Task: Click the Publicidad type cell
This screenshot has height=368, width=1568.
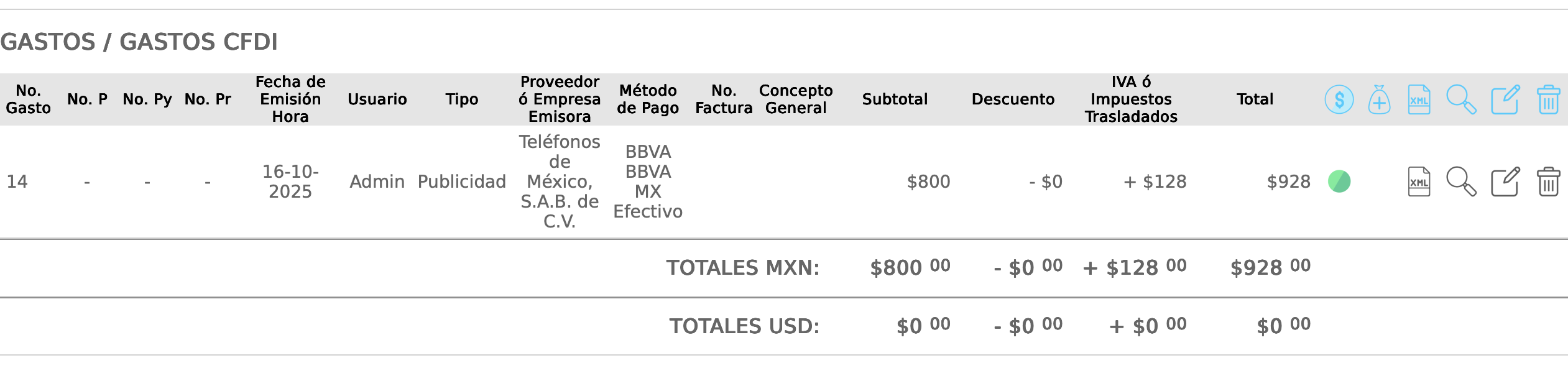Action: (461, 182)
